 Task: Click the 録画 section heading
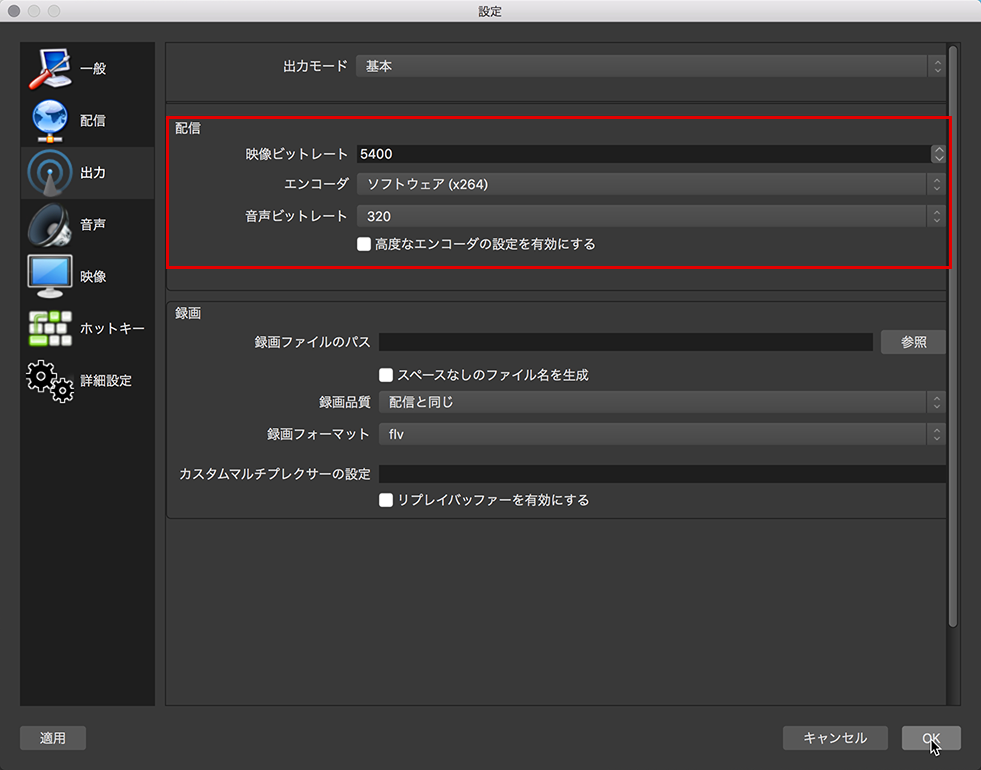(x=188, y=313)
